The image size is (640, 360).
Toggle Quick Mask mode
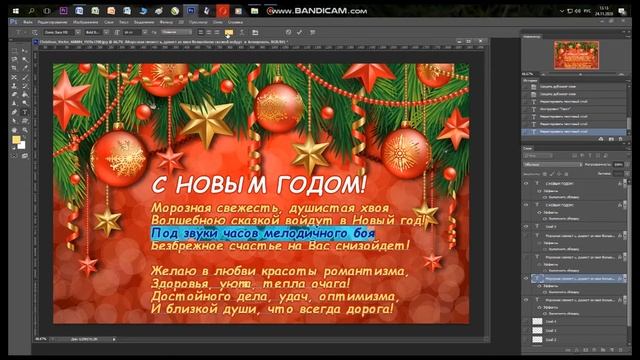coord(14,156)
